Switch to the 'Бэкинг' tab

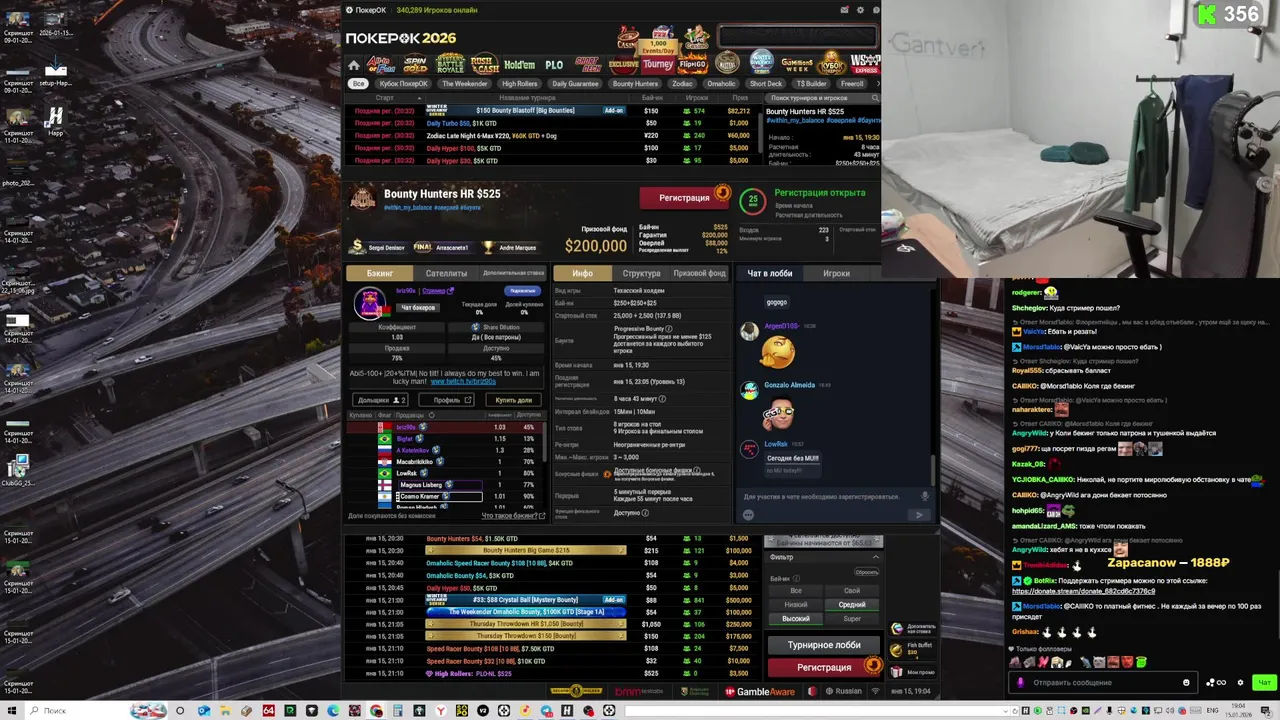[380, 273]
